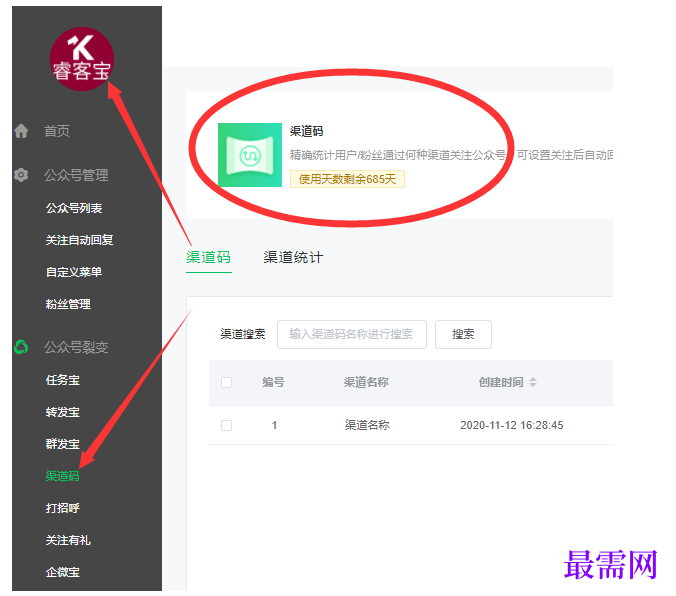Collapse the 公众号裂变 menu section

tap(76, 347)
